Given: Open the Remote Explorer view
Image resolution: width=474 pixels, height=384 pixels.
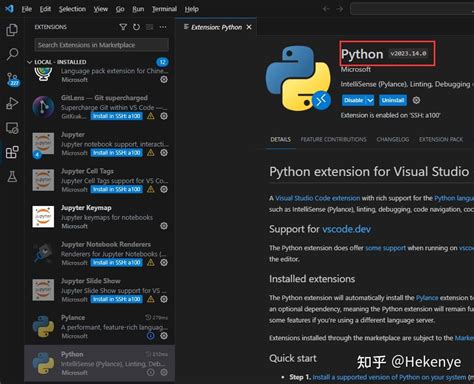Looking at the screenshot, I should coord(12,128).
